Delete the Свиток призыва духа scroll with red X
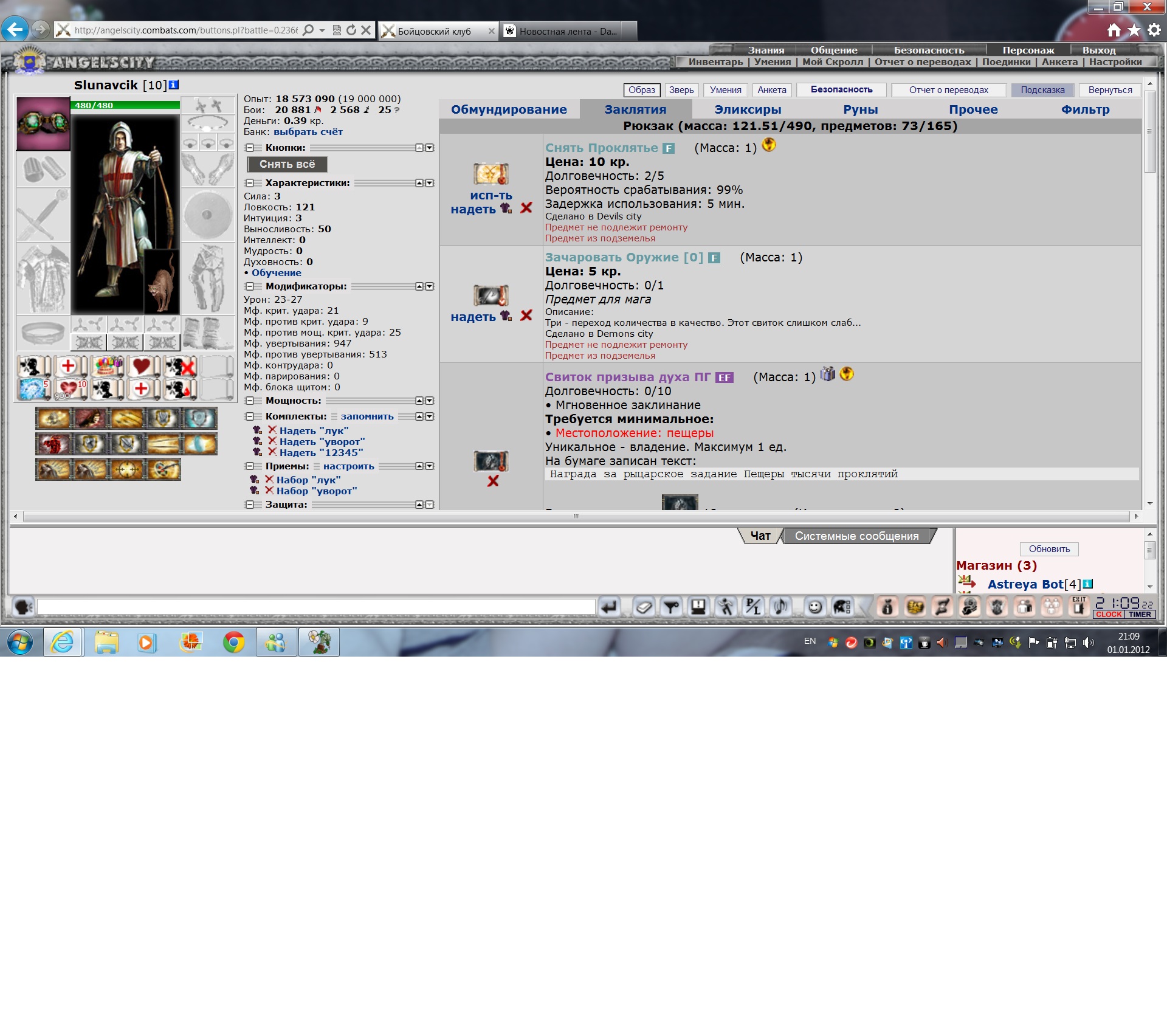Image resolution: width=1167 pixels, height=1036 pixels. [493, 481]
